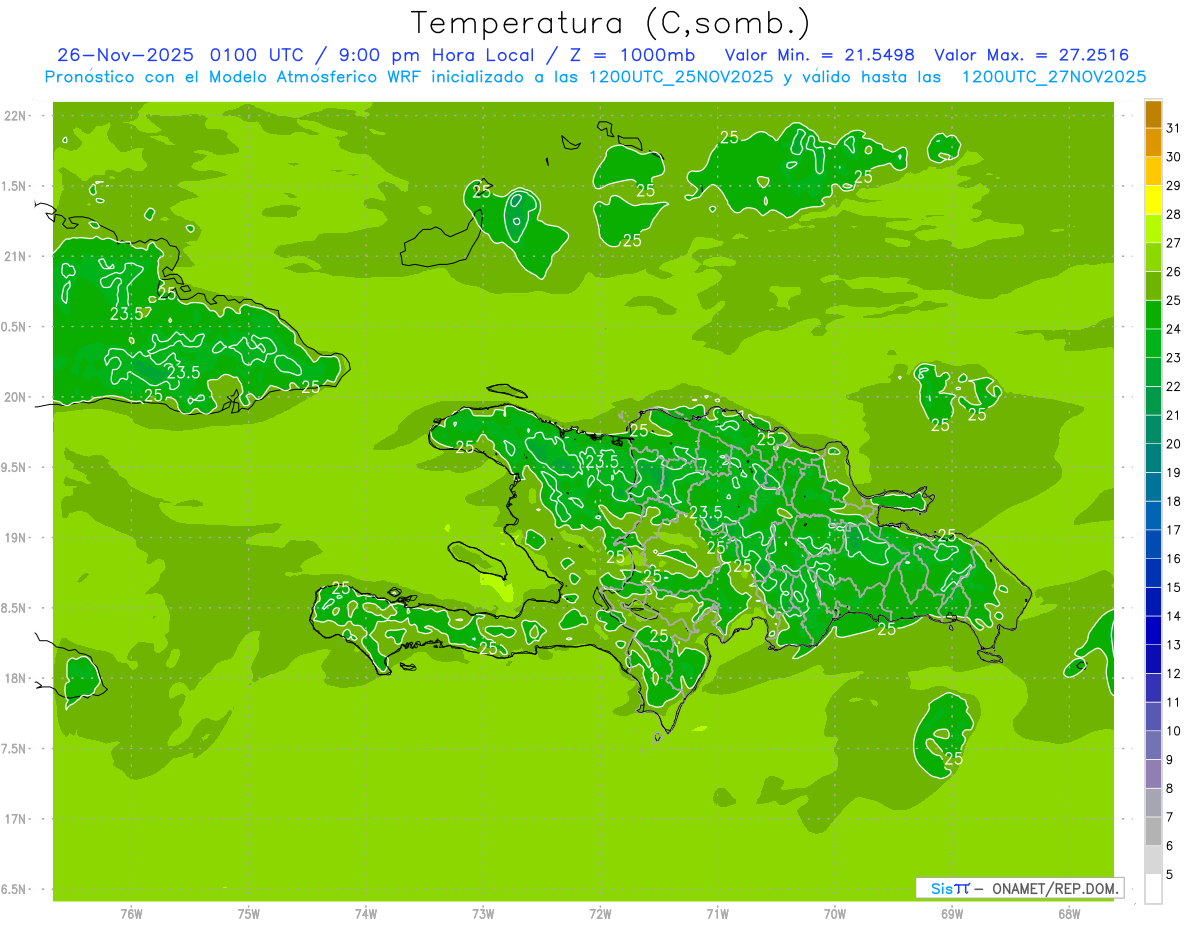This screenshot has height=927, width=1200.
Task: Click the 1.5N latitude axis label
Action: (x=14, y=186)
